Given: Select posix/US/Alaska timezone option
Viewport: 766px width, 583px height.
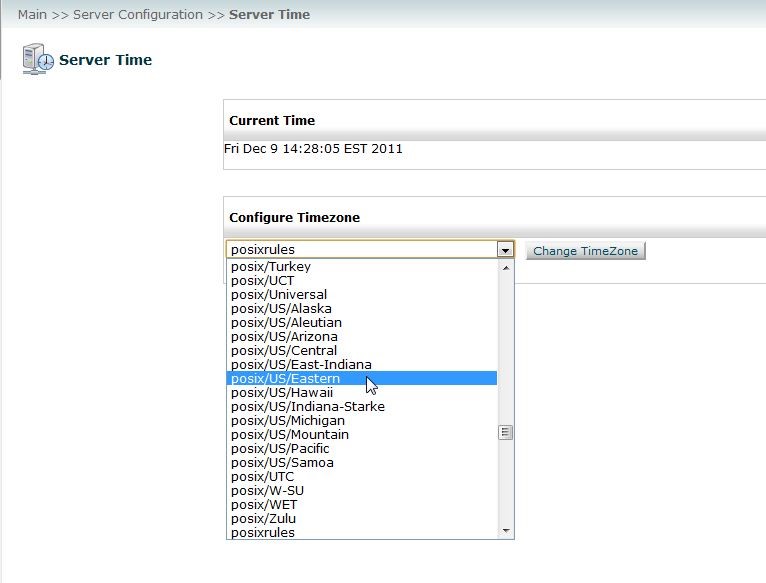Looking at the screenshot, I should click(x=362, y=308).
